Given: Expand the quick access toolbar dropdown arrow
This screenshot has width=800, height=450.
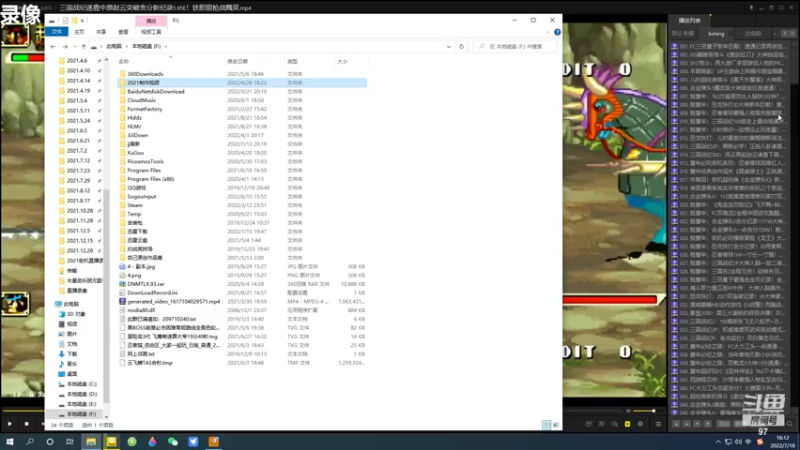Looking at the screenshot, I should (82, 21).
